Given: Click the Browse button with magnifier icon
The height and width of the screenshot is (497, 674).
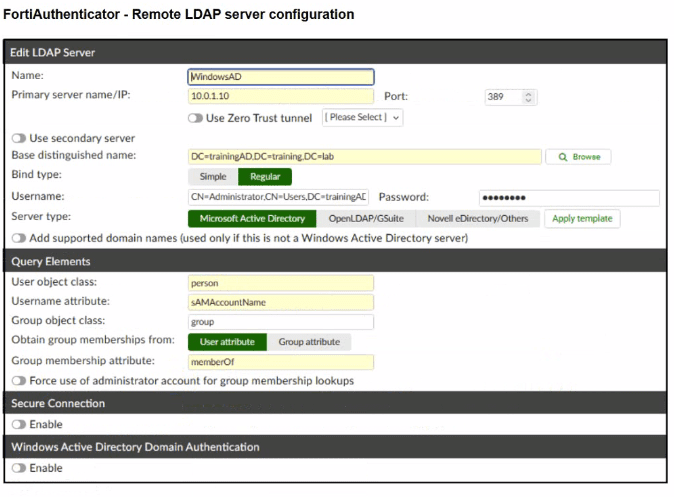Looking at the screenshot, I should pyautogui.click(x=577, y=157).
